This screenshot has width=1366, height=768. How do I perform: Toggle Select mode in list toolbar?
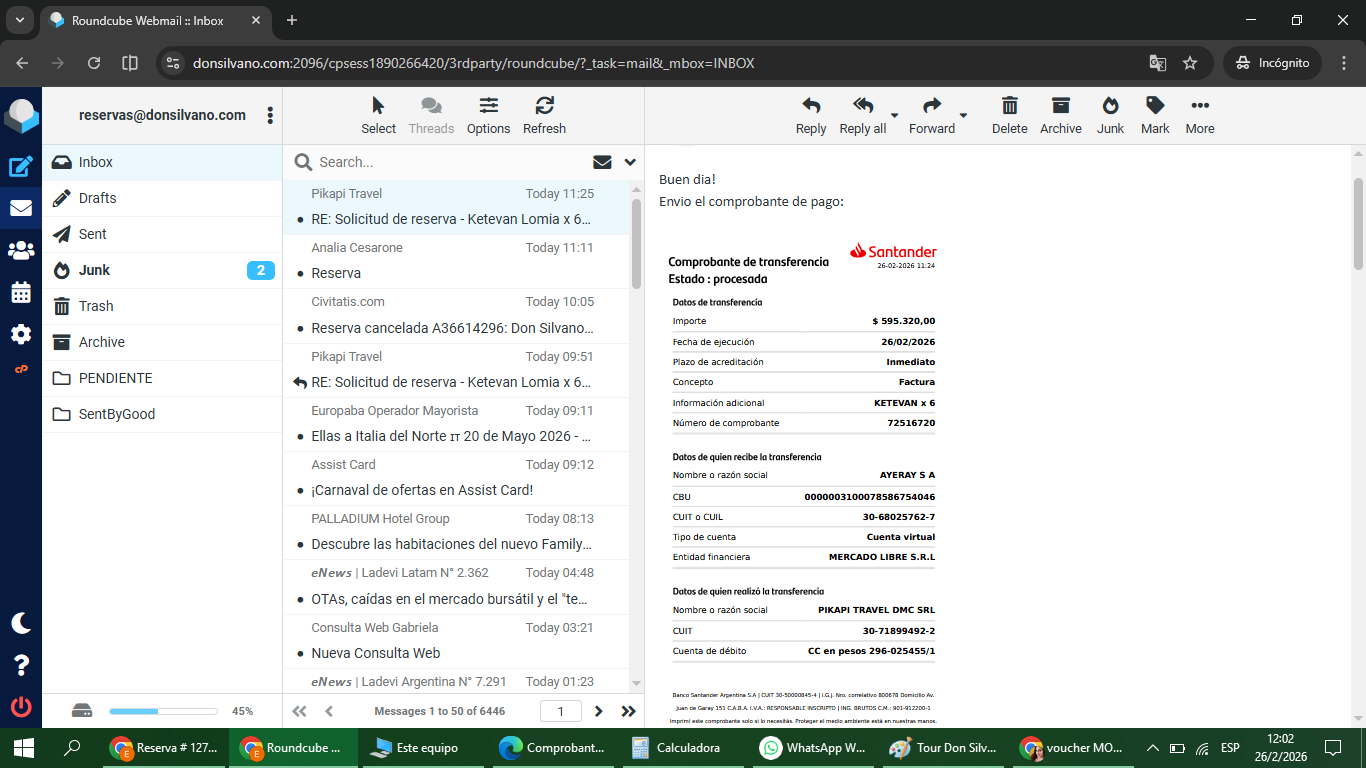click(x=378, y=114)
